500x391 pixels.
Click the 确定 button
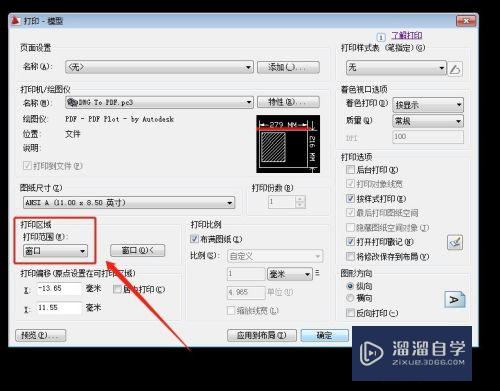(324, 335)
